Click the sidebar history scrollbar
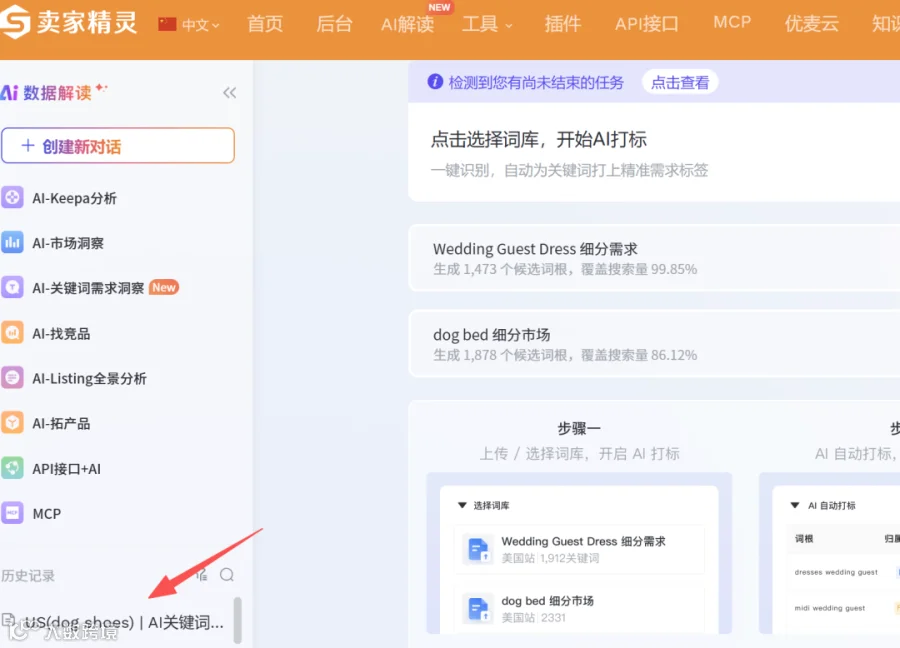This screenshot has width=900, height=648. click(x=238, y=620)
